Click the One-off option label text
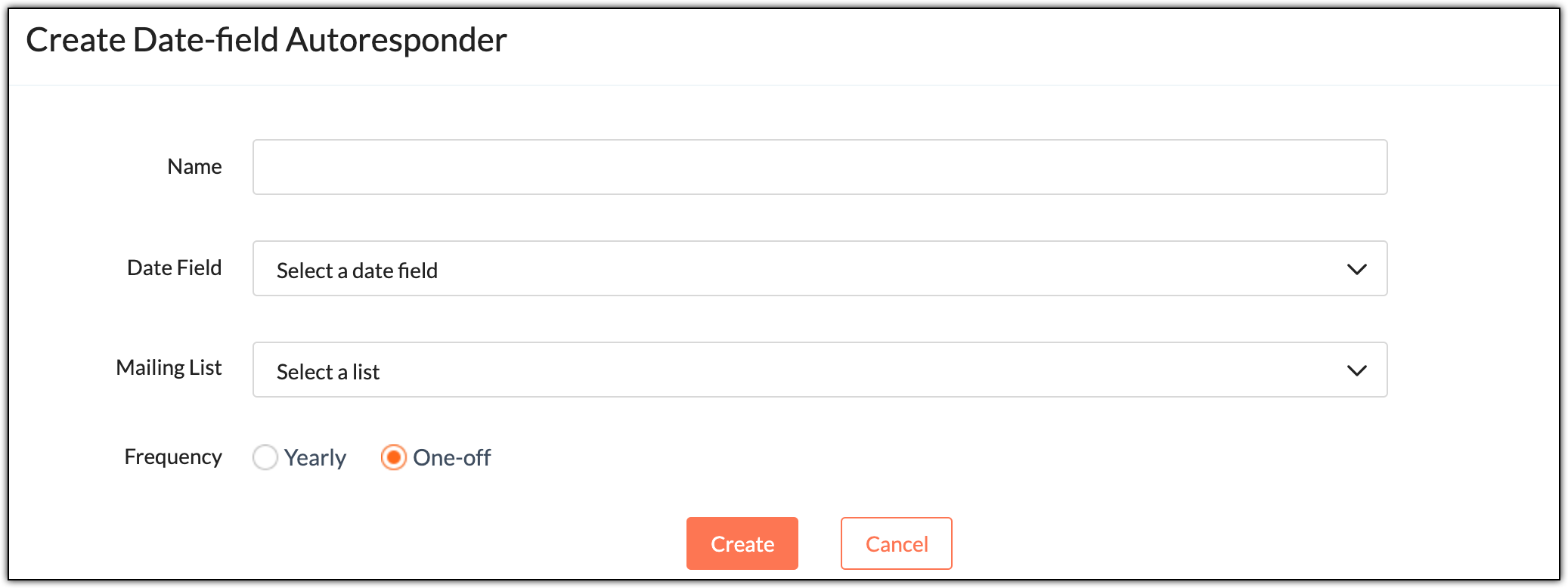 pyautogui.click(x=452, y=457)
